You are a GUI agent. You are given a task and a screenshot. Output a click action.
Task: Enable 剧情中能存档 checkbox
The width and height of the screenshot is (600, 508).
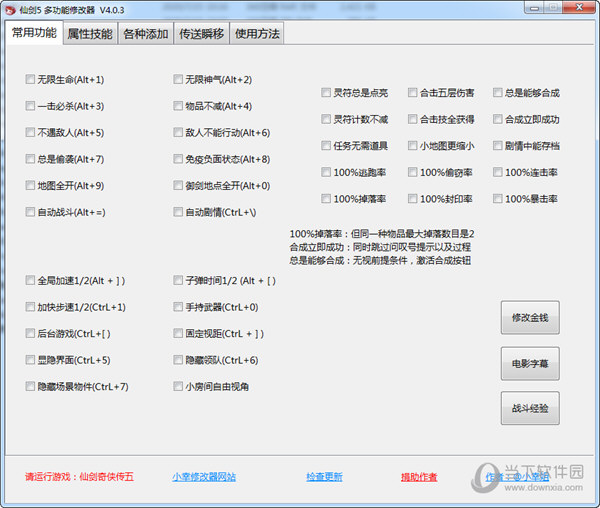[x=497, y=146]
